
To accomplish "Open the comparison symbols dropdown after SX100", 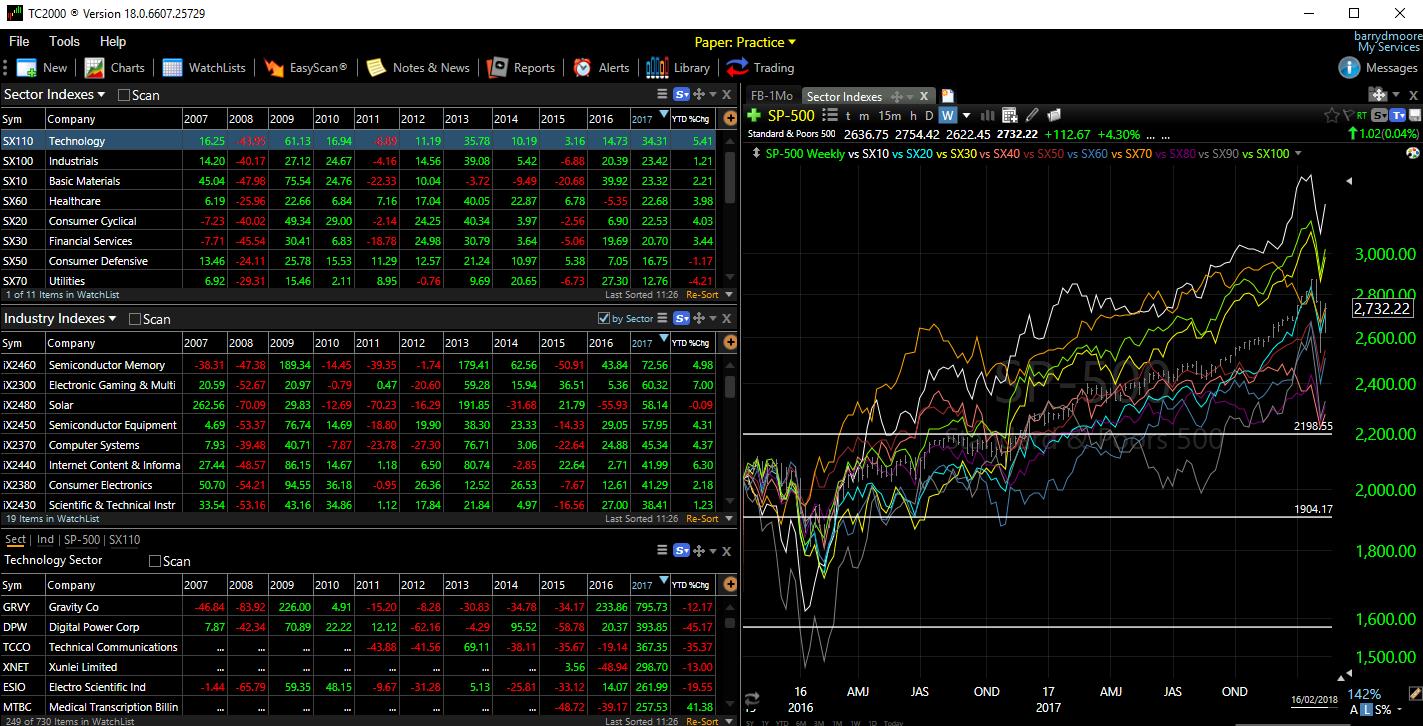I will pos(1298,153).
